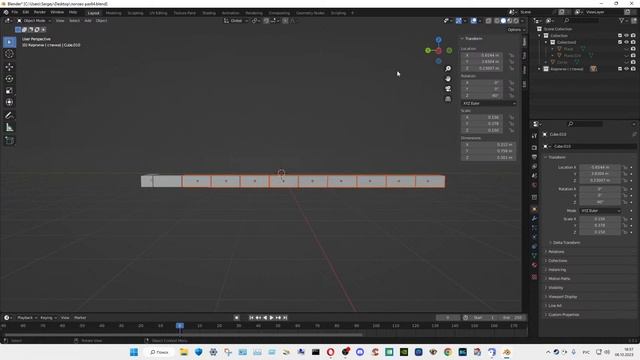Open the outliner filter funnel icon
640x360 pixels.
[x=622, y=20]
